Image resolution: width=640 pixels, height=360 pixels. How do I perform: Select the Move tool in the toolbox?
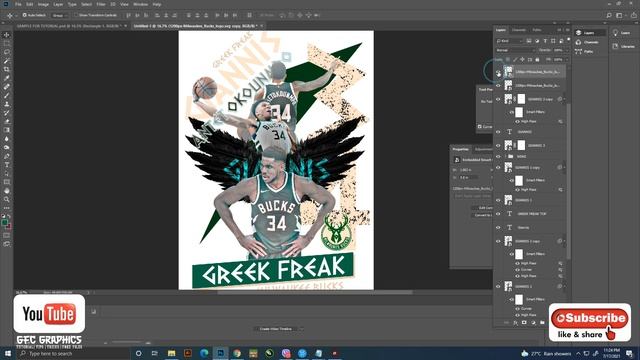point(7,35)
